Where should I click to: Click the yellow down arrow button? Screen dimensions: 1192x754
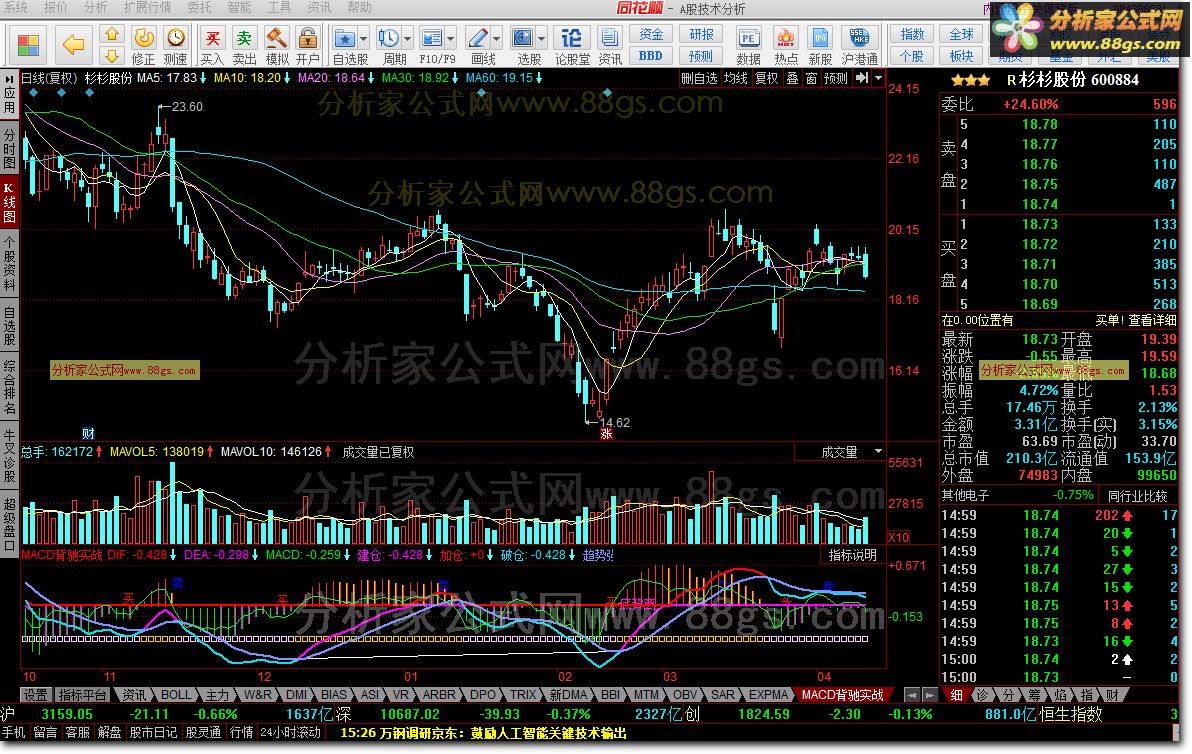[x=112, y=55]
